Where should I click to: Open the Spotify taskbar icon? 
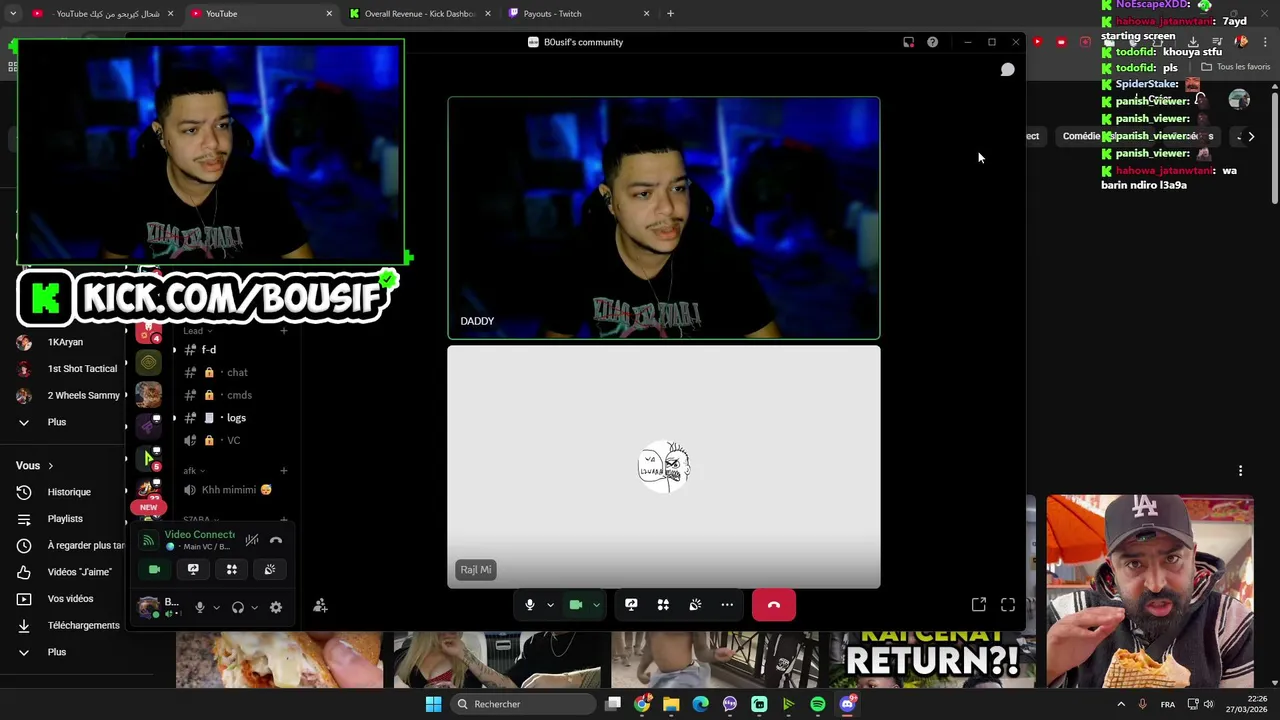point(818,704)
